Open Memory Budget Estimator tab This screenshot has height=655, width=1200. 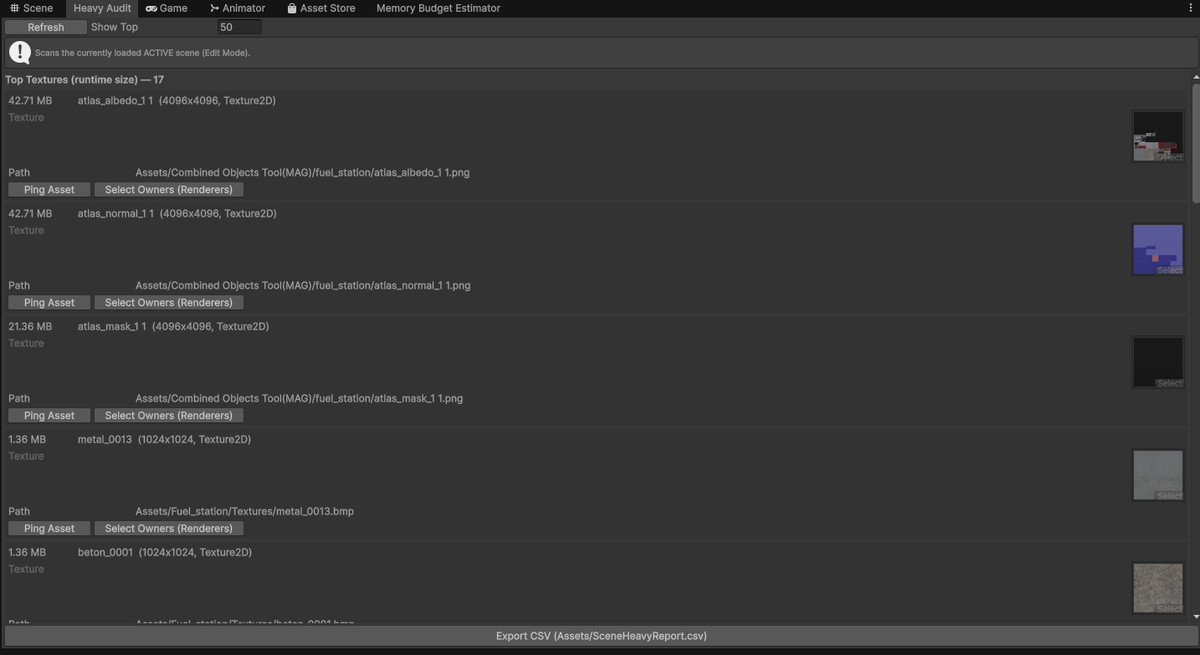point(438,8)
